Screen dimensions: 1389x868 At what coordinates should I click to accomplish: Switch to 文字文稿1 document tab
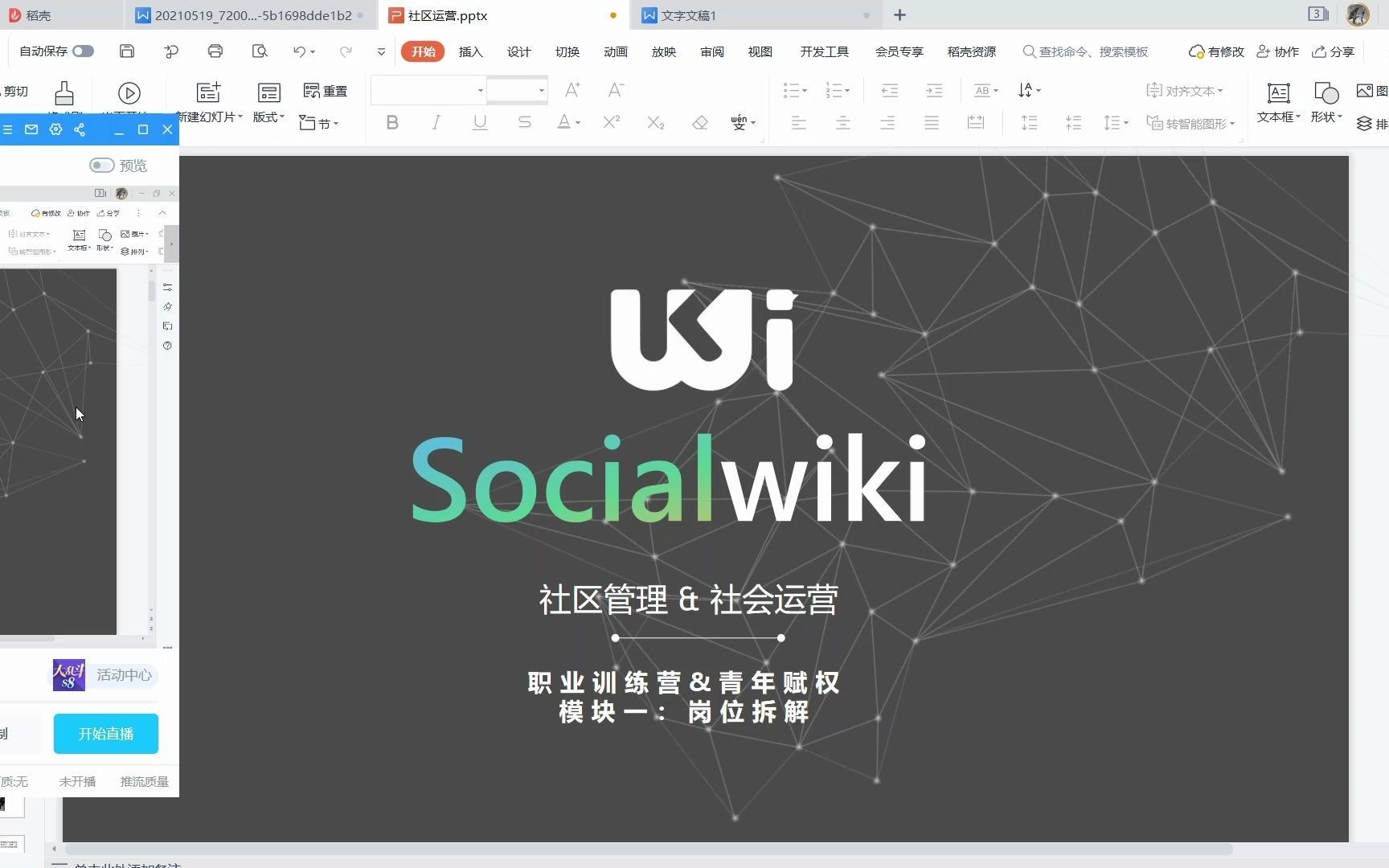point(756,15)
